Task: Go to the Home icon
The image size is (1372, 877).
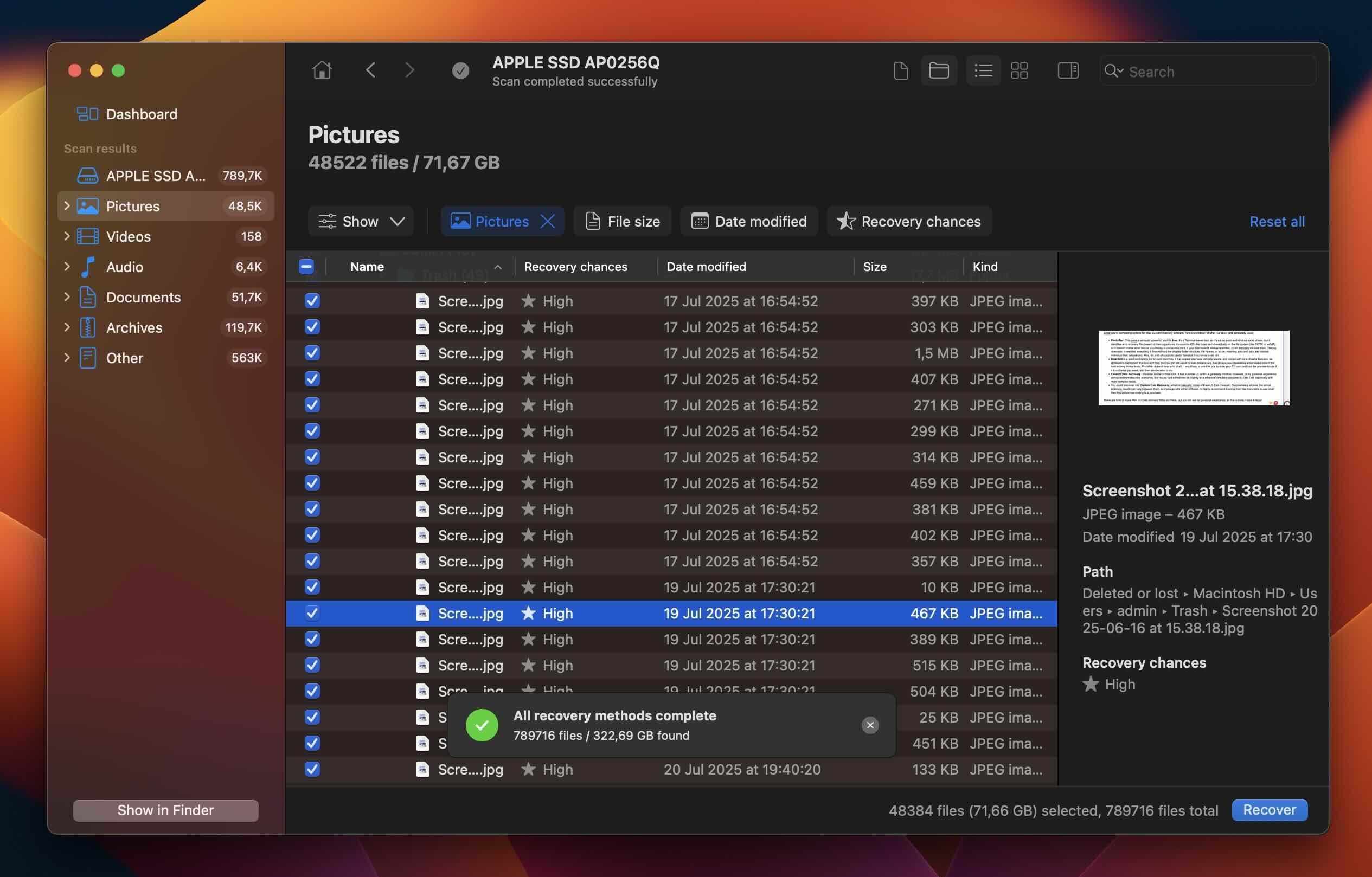Action: 322,70
